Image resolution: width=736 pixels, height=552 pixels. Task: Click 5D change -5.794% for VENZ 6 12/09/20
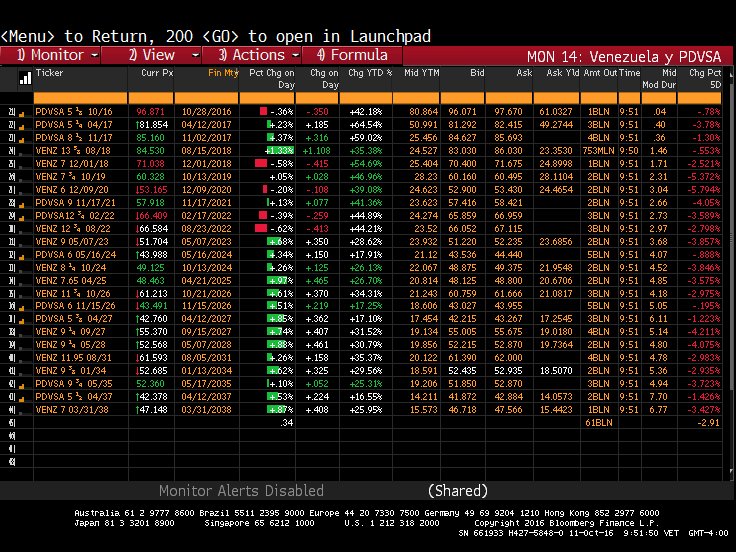coord(703,190)
